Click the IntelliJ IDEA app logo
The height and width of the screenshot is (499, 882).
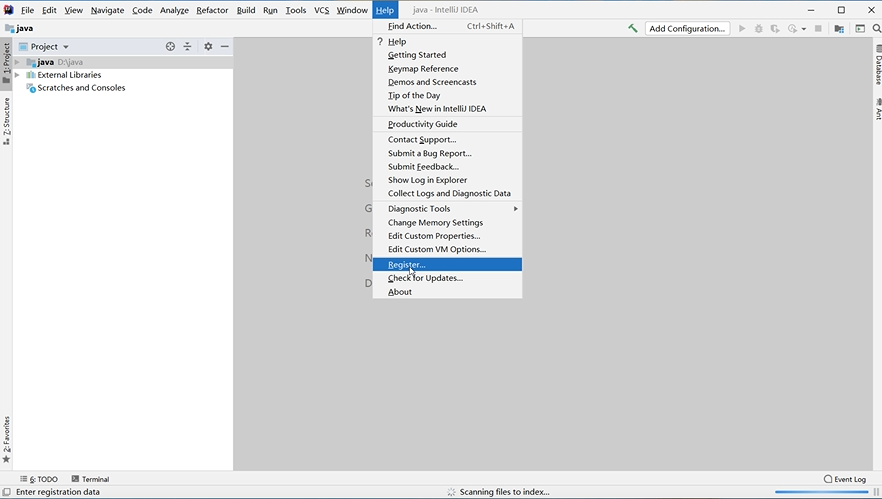tap(8, 10)
